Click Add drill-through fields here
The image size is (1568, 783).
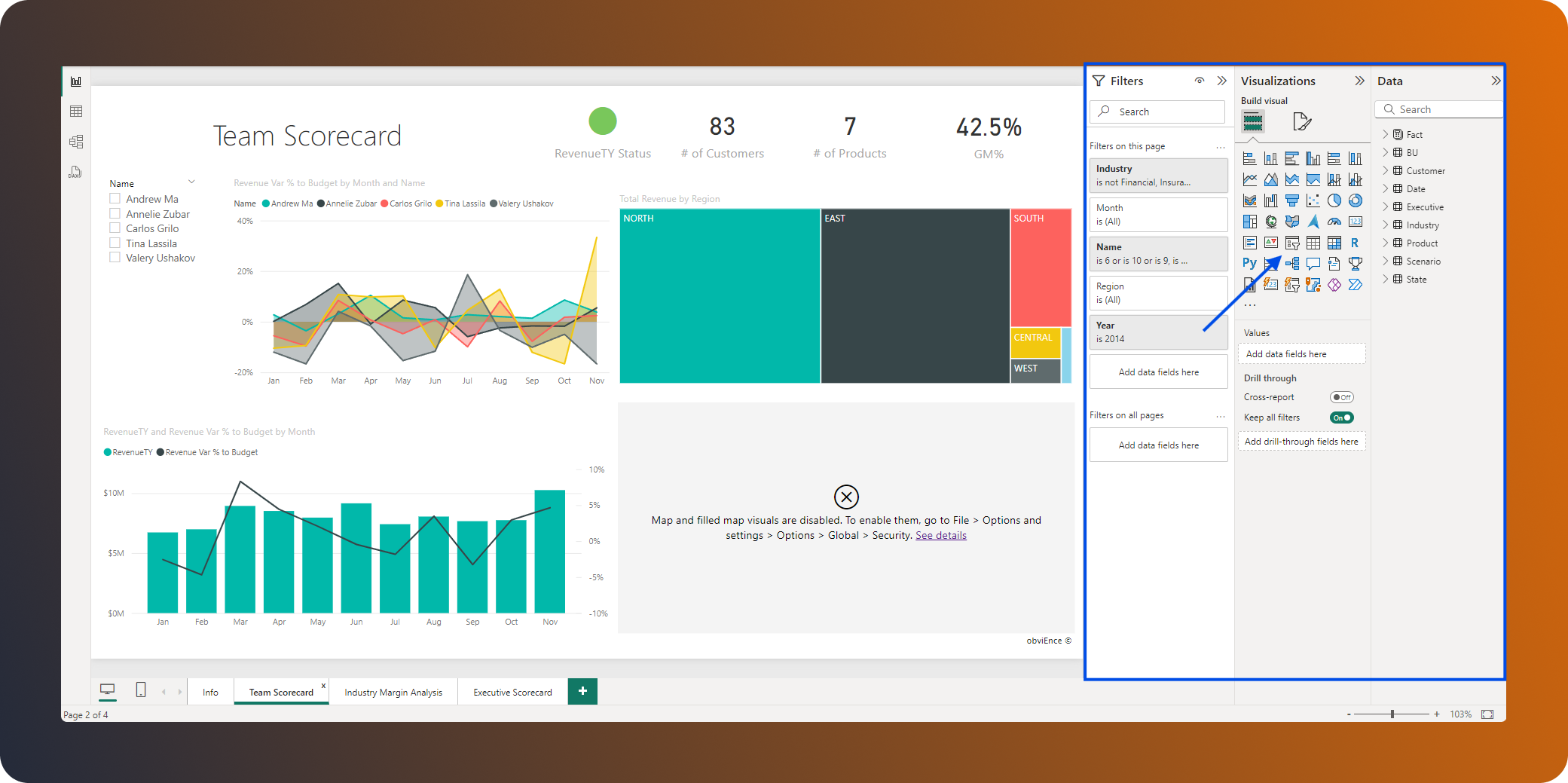(x=1301, y=441)
